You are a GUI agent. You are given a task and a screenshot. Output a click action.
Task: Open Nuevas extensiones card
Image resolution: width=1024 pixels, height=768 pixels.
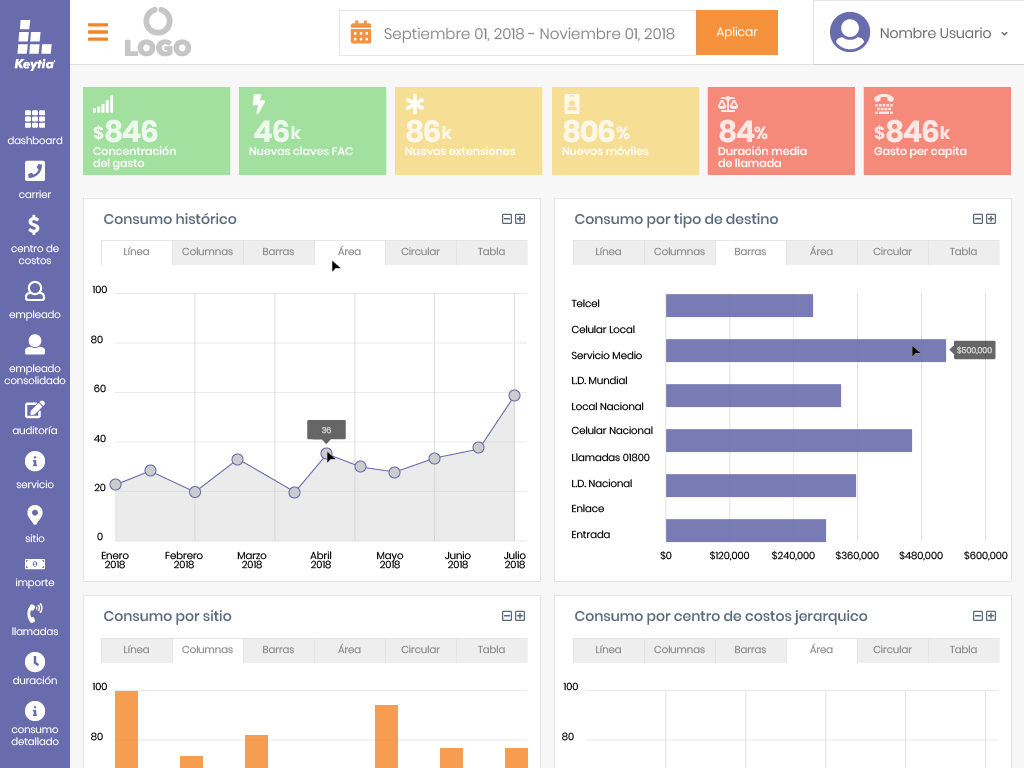coord(469,131)
